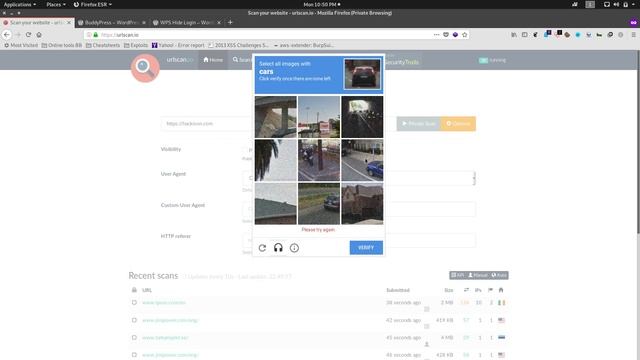Image resolution: width=640 pixels, height=360 pixels.
Task: Click the Public Scan button
Action: click(419, 124)
